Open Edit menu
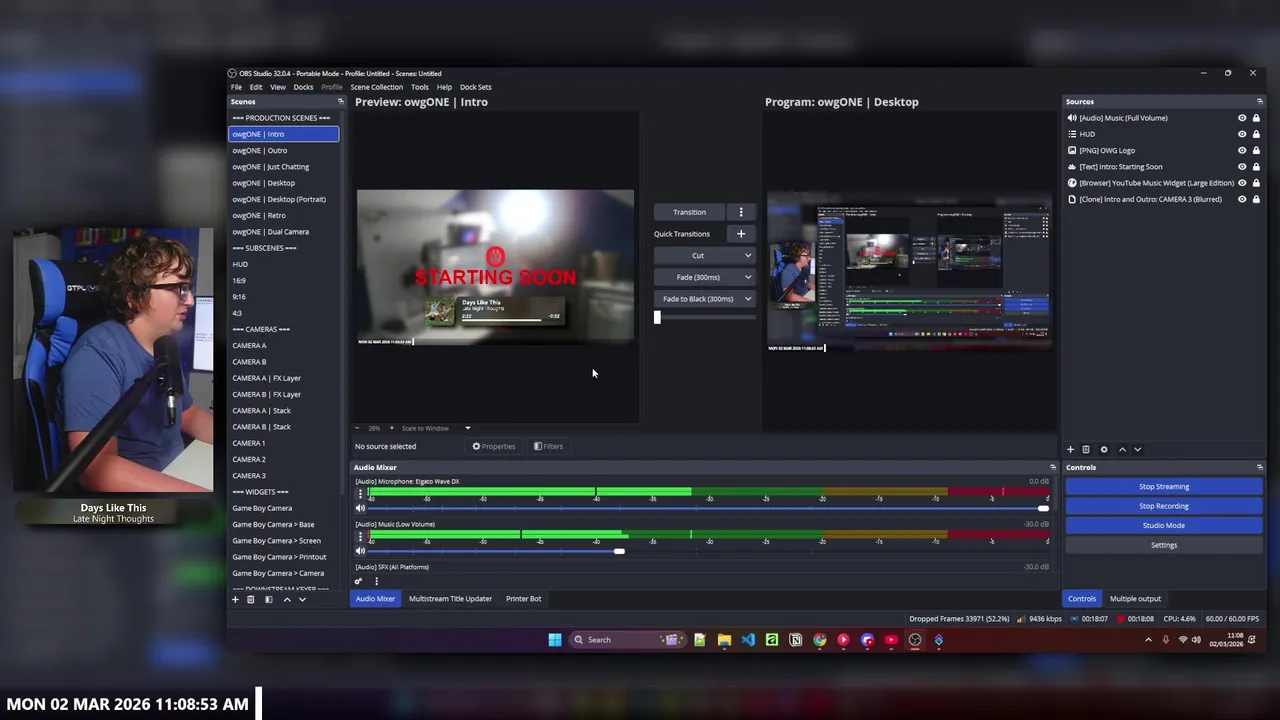Viewport: 1280px width, 720px height. pyautogui.click(x=256, y=87)
